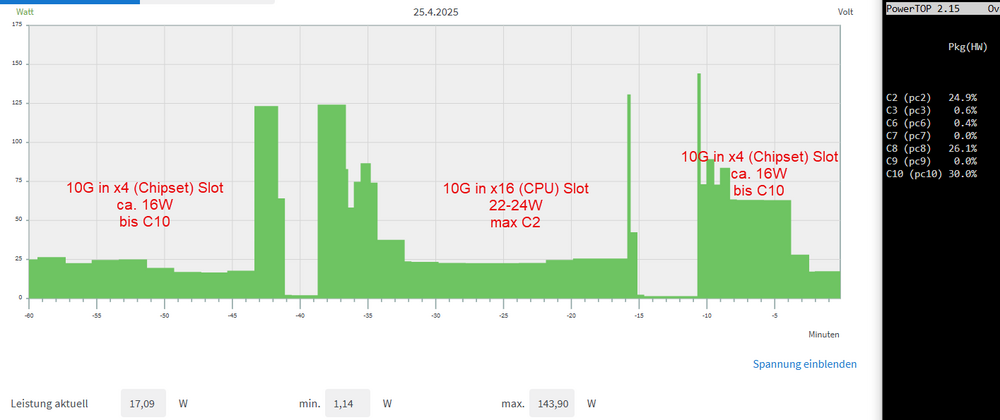Click the -30 minutes tick label
The height and width of the screenshot is (420, 1000).
click(x=435, y=316)
